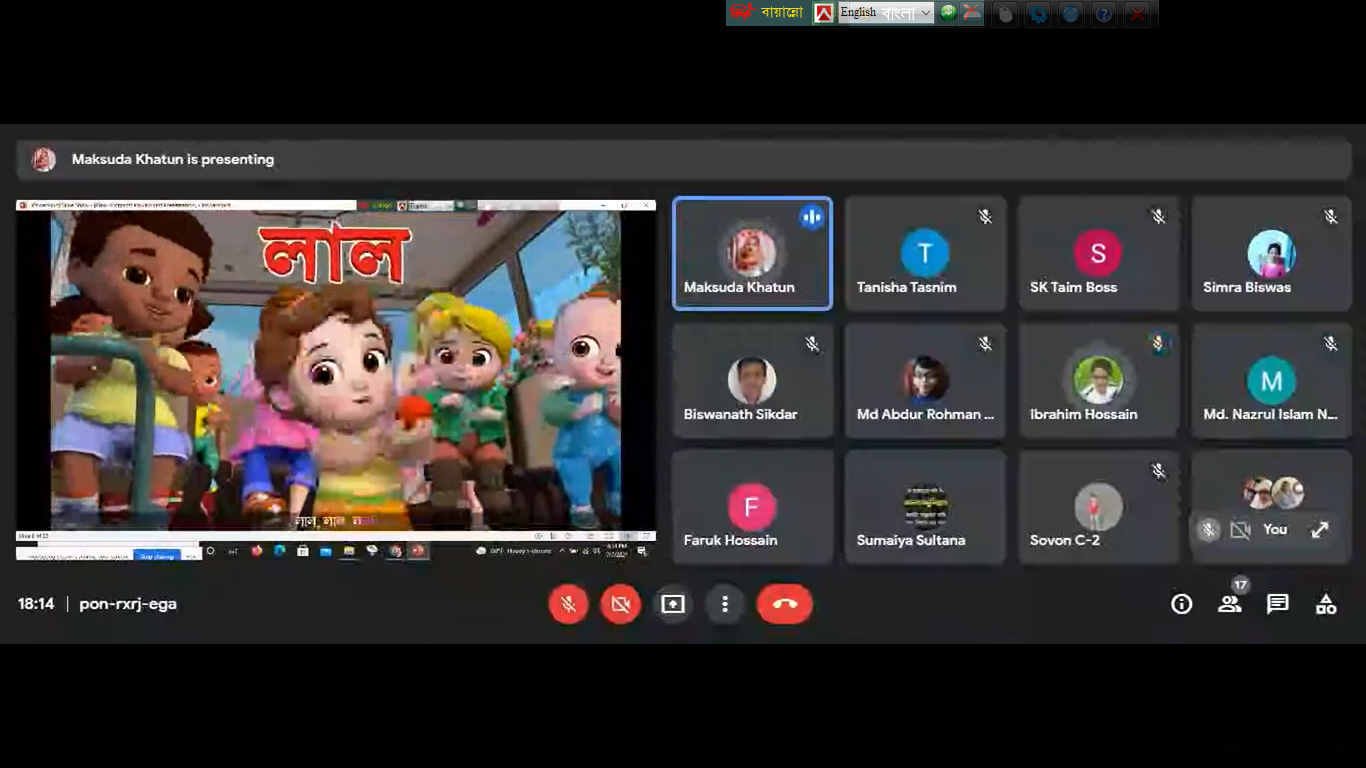
Task: Click the teal M avatar of Md. Nazrul Islam
Action: coord(1271,380)
